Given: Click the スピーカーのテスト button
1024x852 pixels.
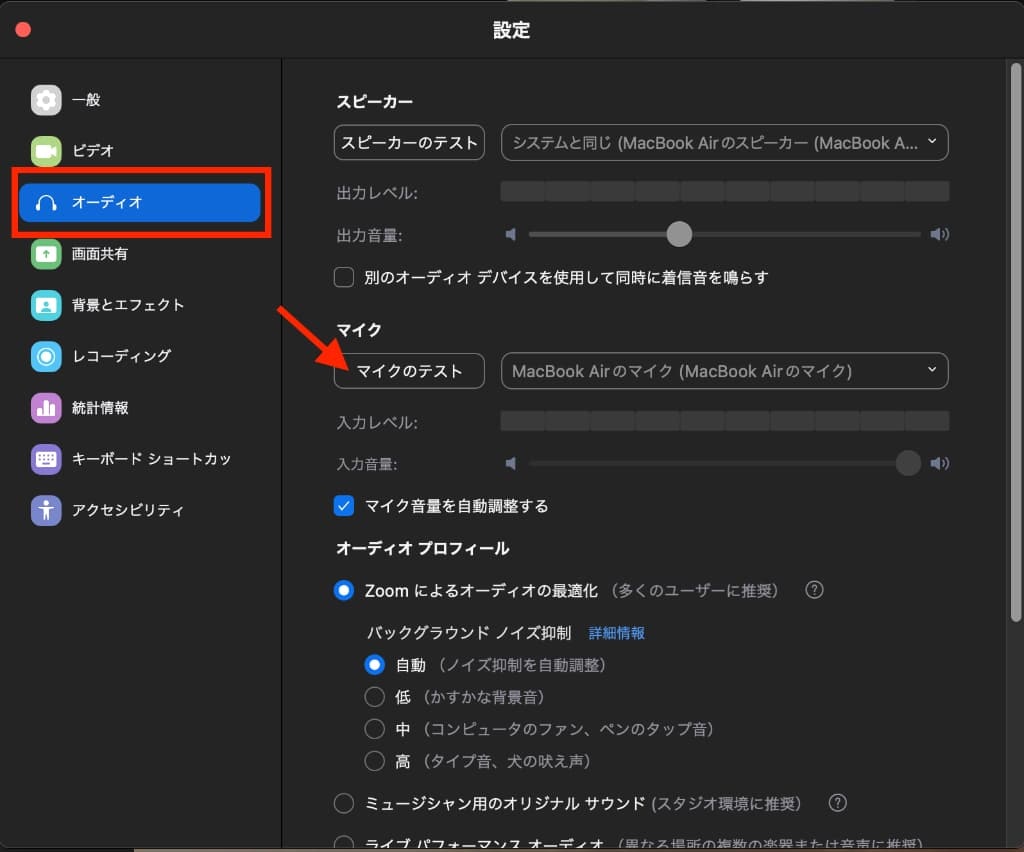Looking at the screenshot, I should [408, 142].
